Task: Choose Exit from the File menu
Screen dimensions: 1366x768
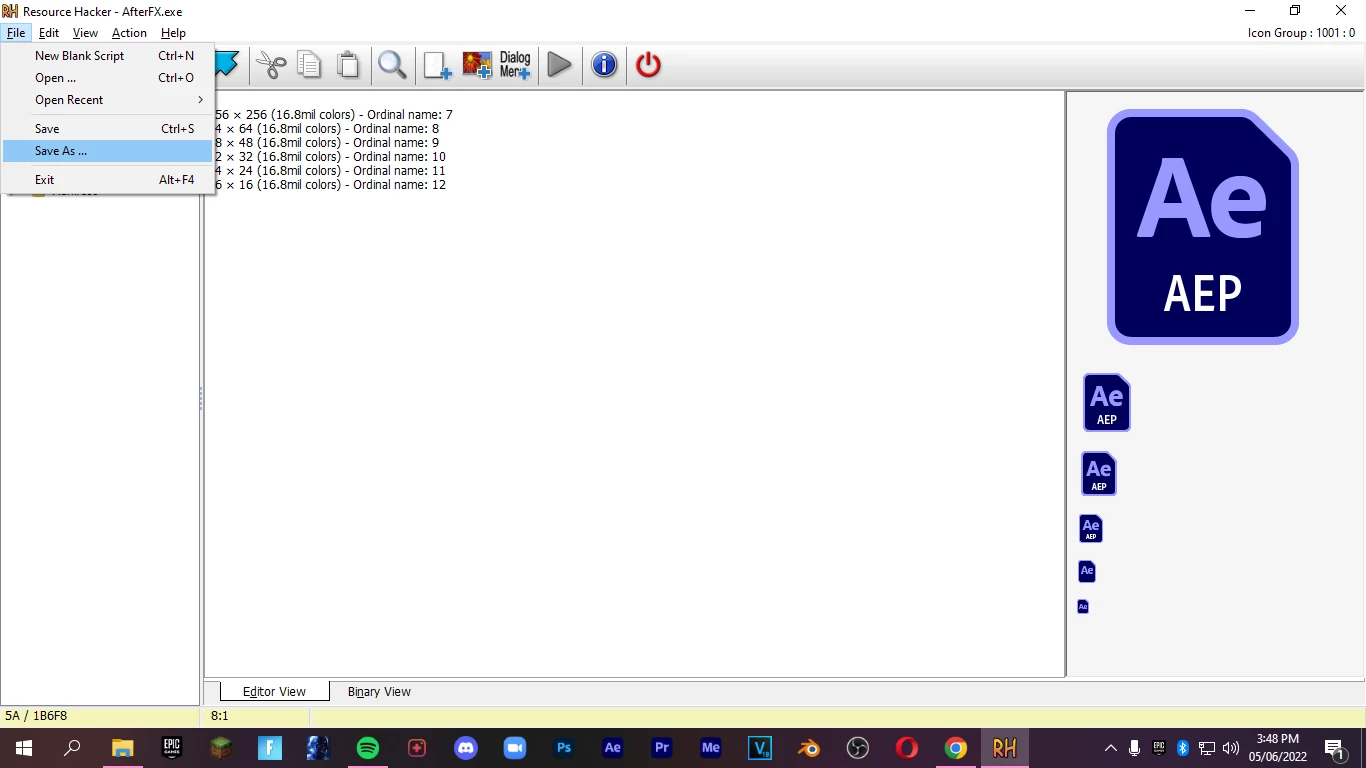Action: (x=108, y=180)
